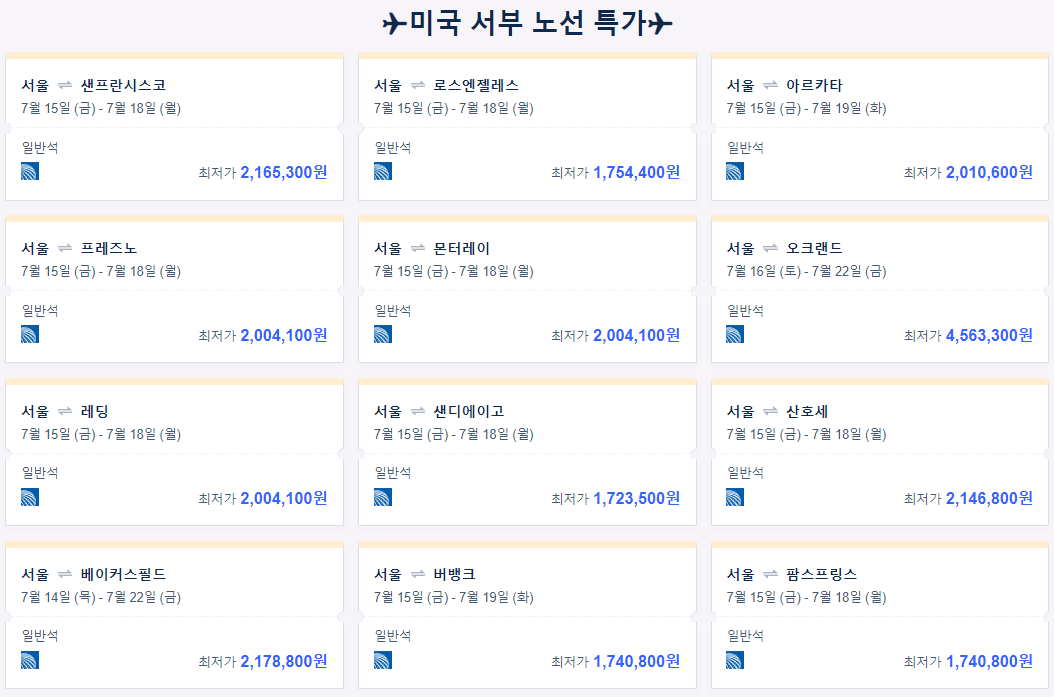
Task: Click the 로스엔젤레스 destination name
Action: 476,85
